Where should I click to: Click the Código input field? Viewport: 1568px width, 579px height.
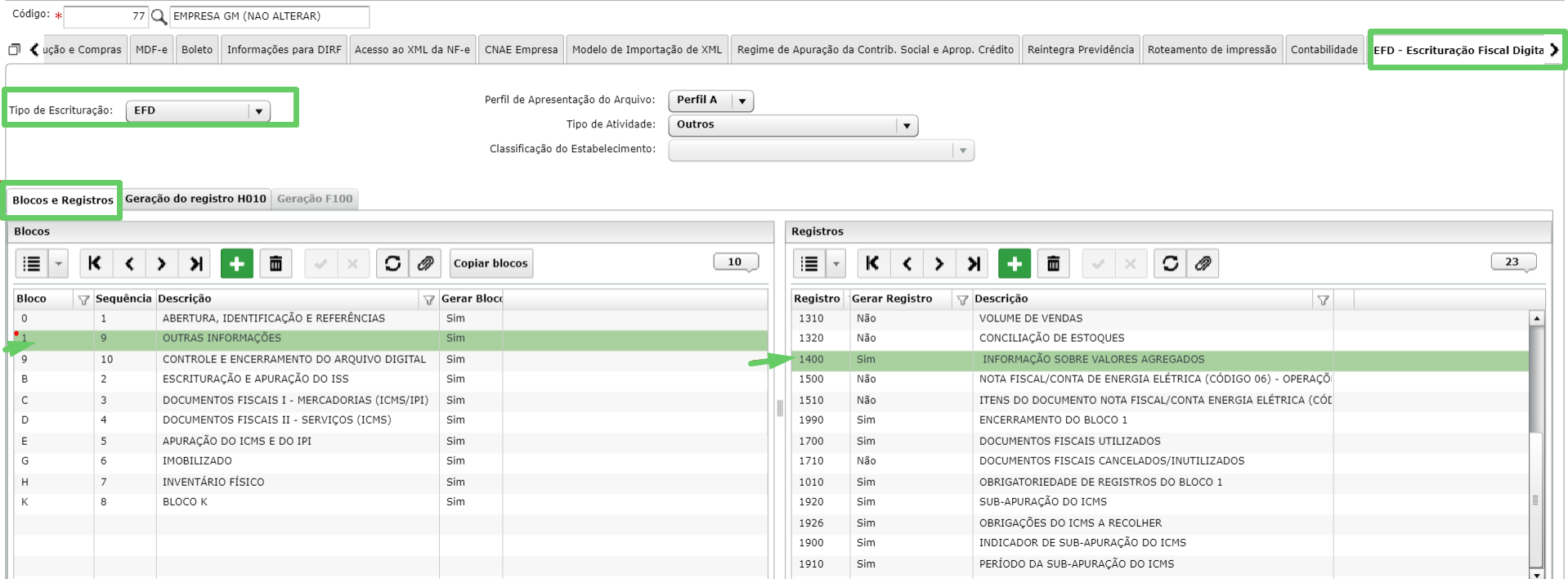(x=106, y=16)
